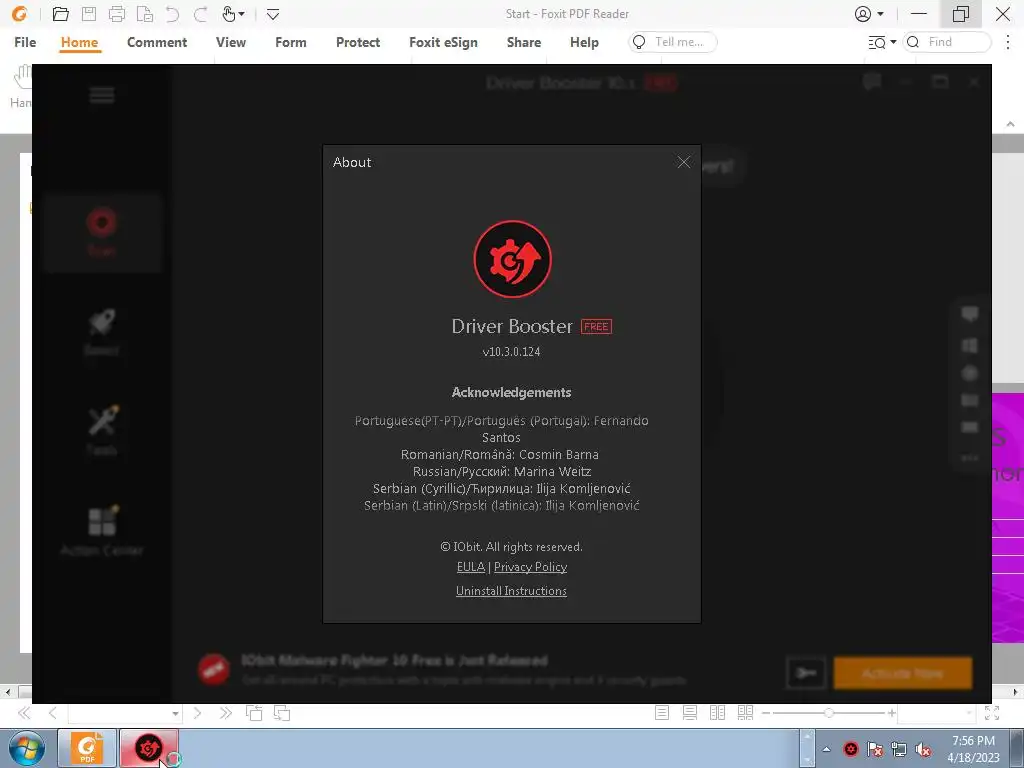Show hidden system tray icons
1024x768 pixels.
pos(827,750)
